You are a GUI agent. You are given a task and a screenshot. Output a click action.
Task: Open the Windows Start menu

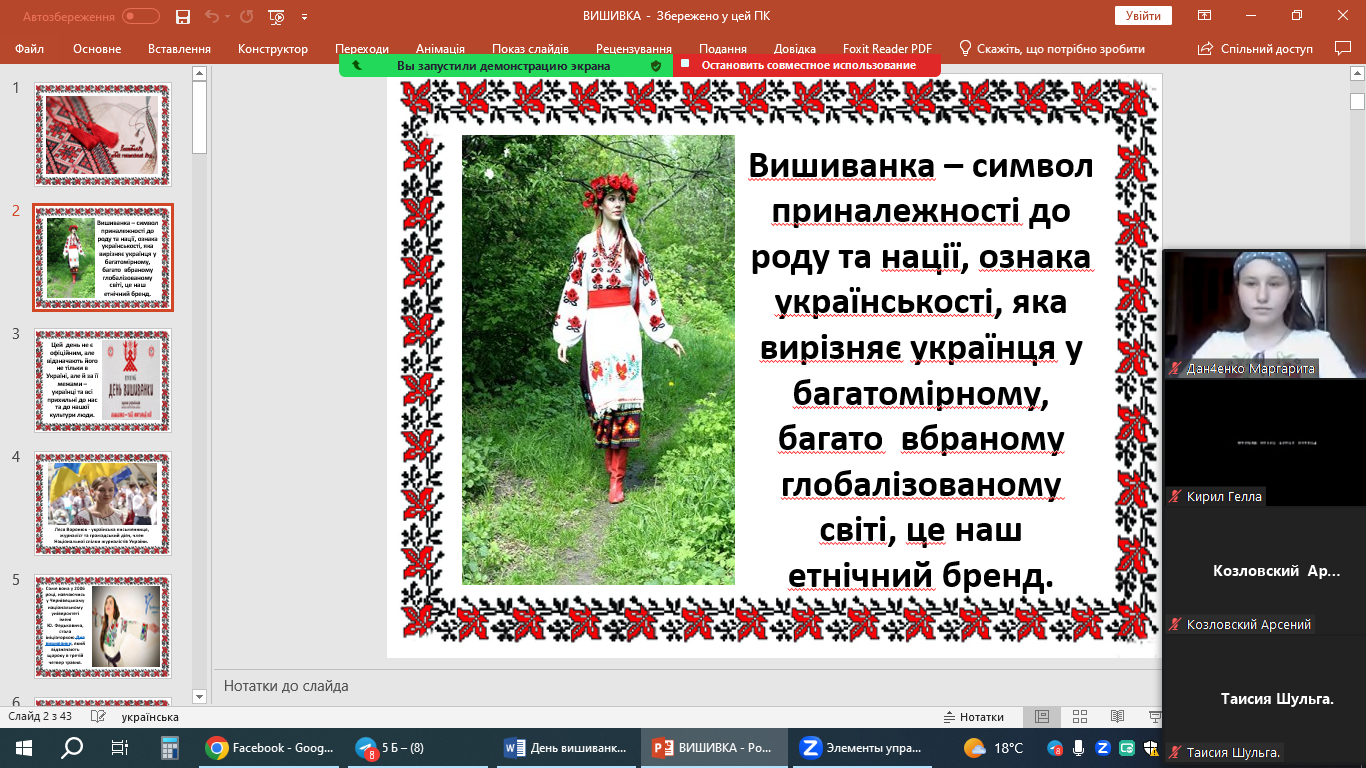pos(23,748)
